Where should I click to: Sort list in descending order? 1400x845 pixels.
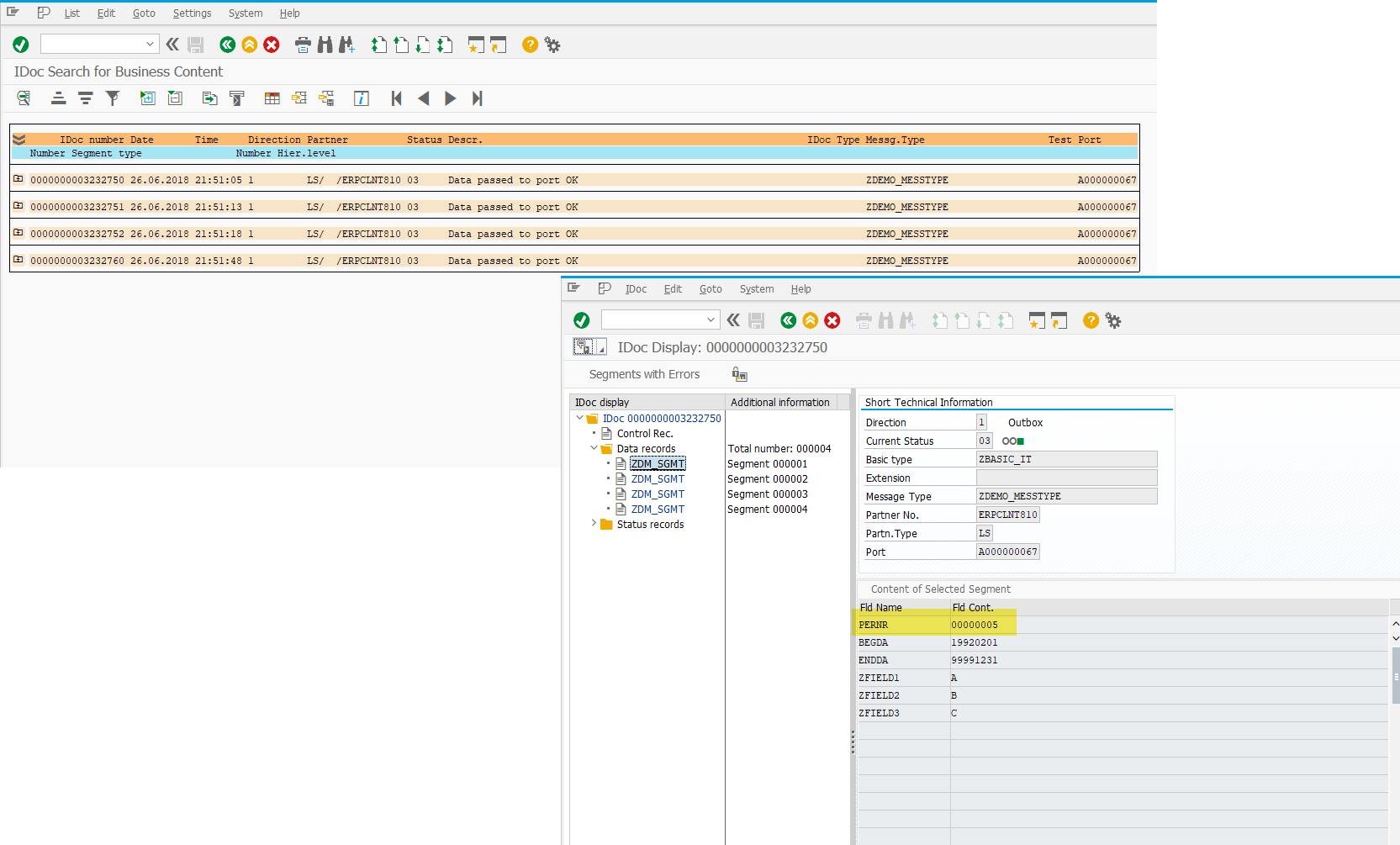(85, 98)
